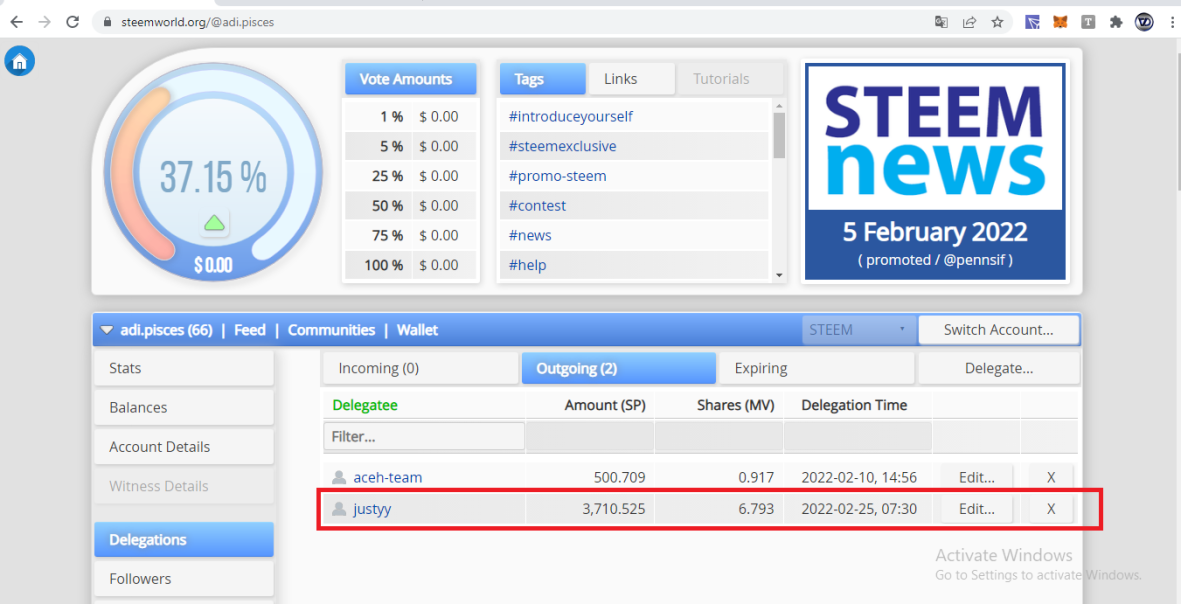The image size is (1181, 604).
Task: Click the share page icon
Action: [x=969, y=22]
